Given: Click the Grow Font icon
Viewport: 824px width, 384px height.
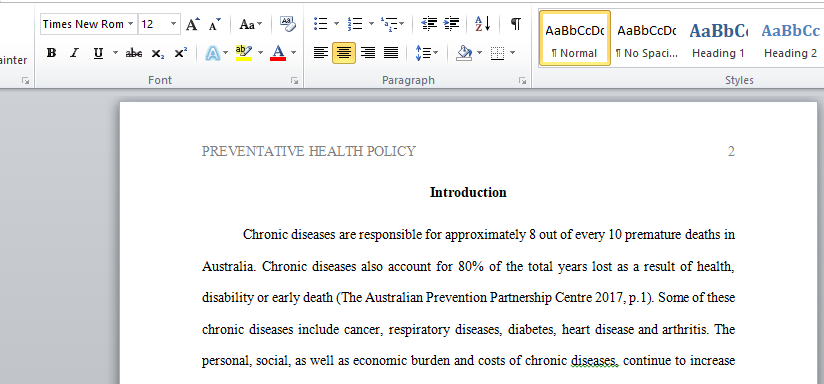Looking at the screenshot, I should pyautogui.click(x=193, y=24).
